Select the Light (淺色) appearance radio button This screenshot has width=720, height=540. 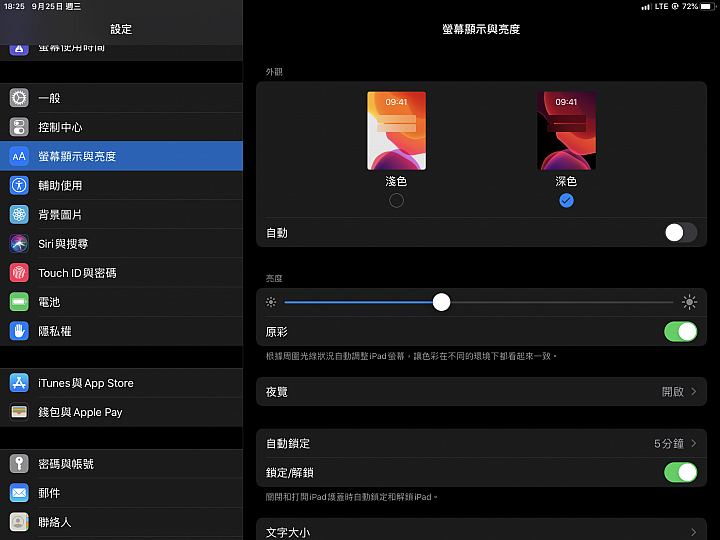click(396, 201)
